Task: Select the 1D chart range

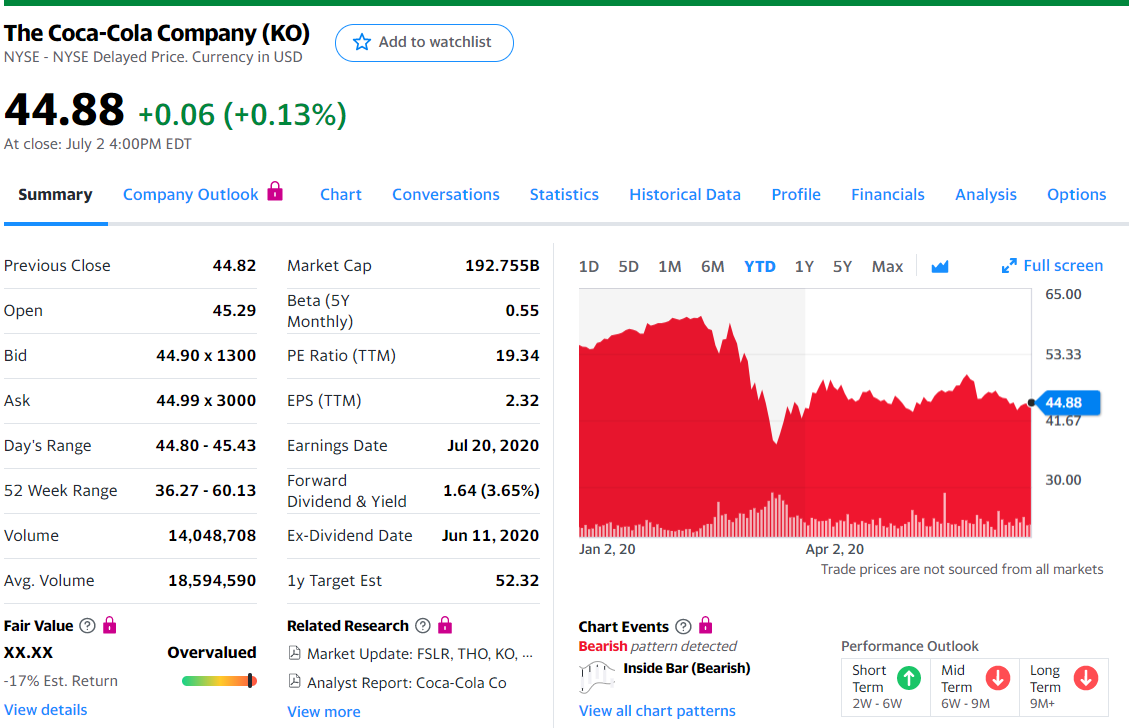Action: click(588, 266)
